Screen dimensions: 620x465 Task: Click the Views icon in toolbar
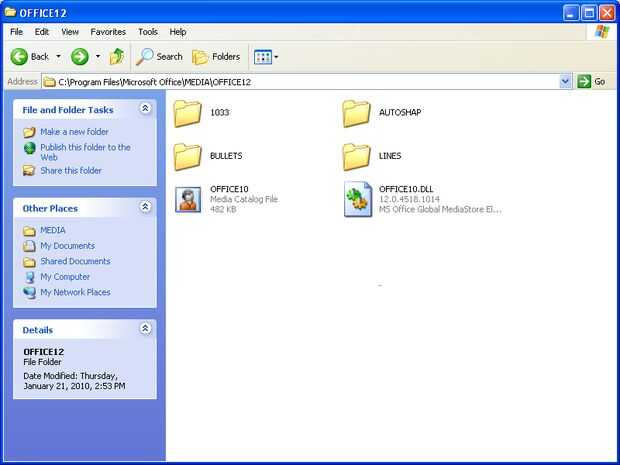[x=263, y=57]
